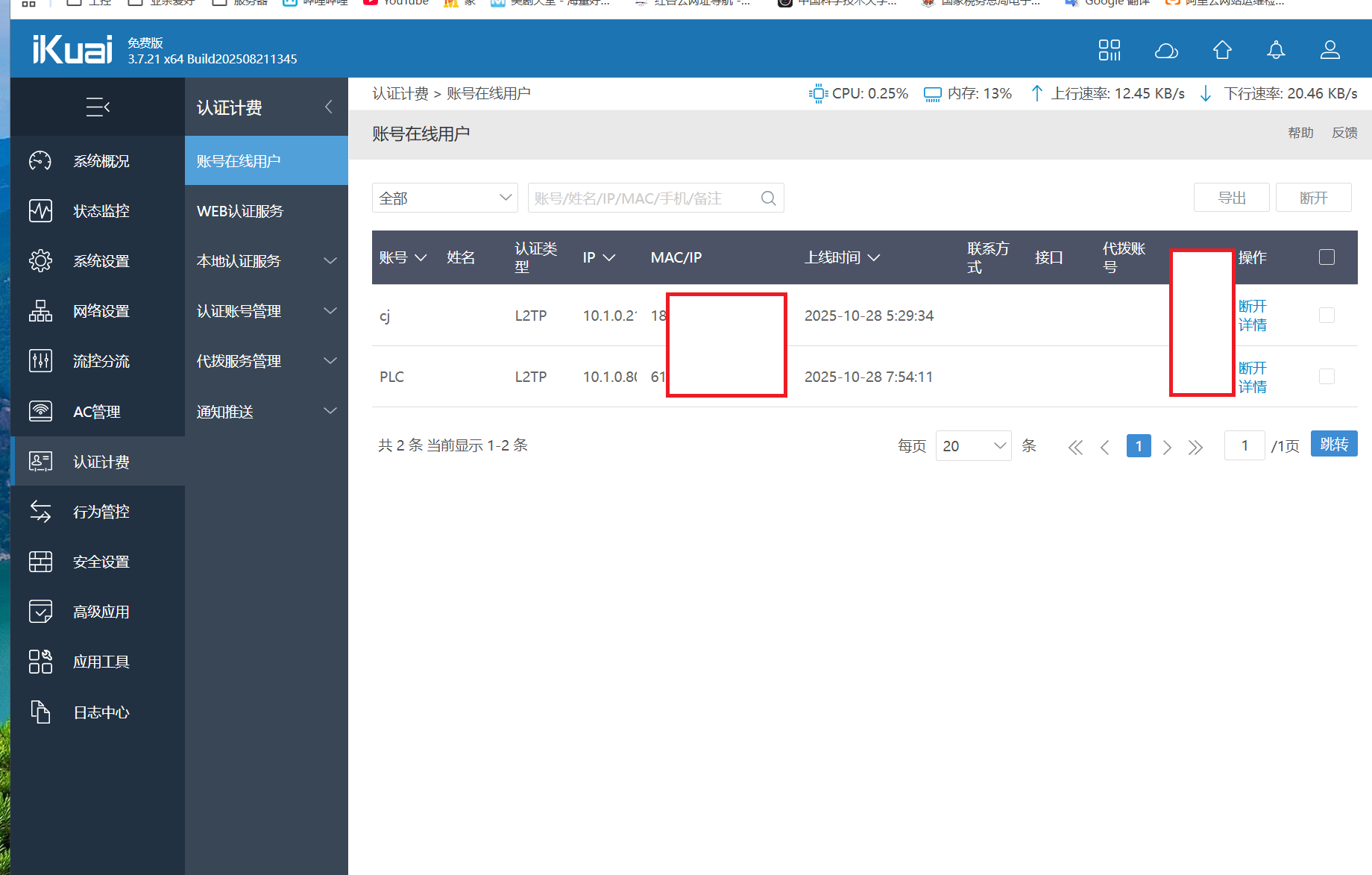Click the search magnifier icon

pos(768,198)
